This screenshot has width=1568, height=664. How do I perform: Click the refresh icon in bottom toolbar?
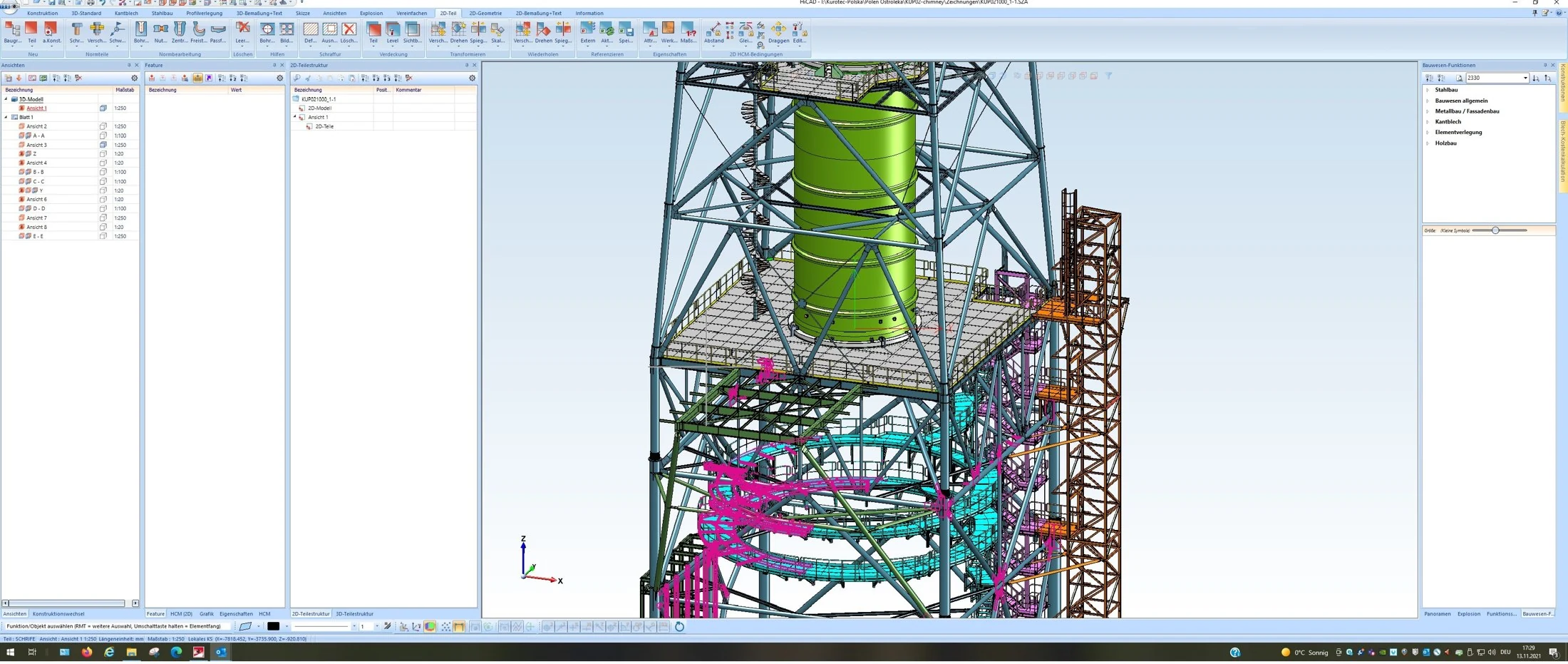pyautogui.click(x=679, y=627)
